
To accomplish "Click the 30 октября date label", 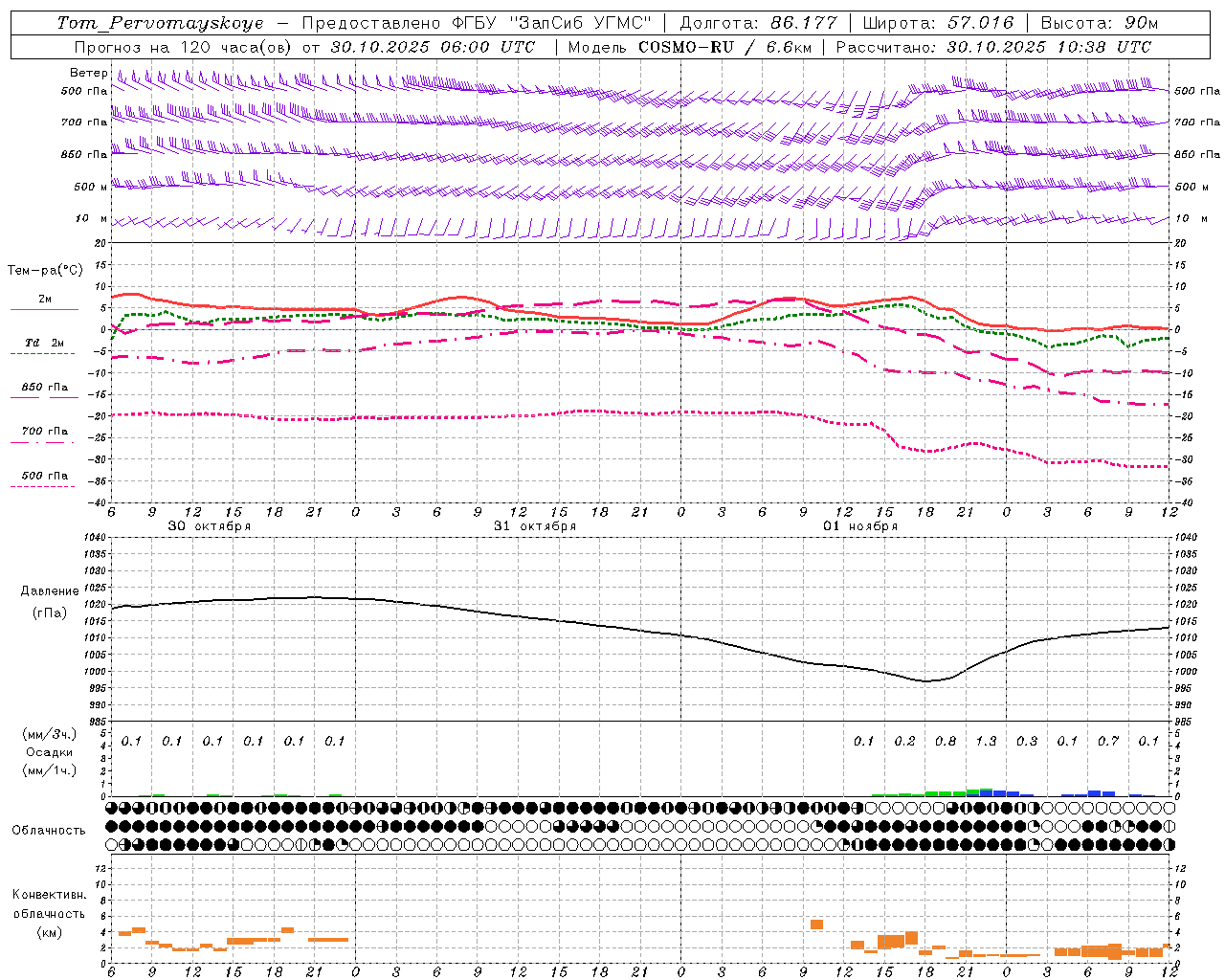I will 210,526.
